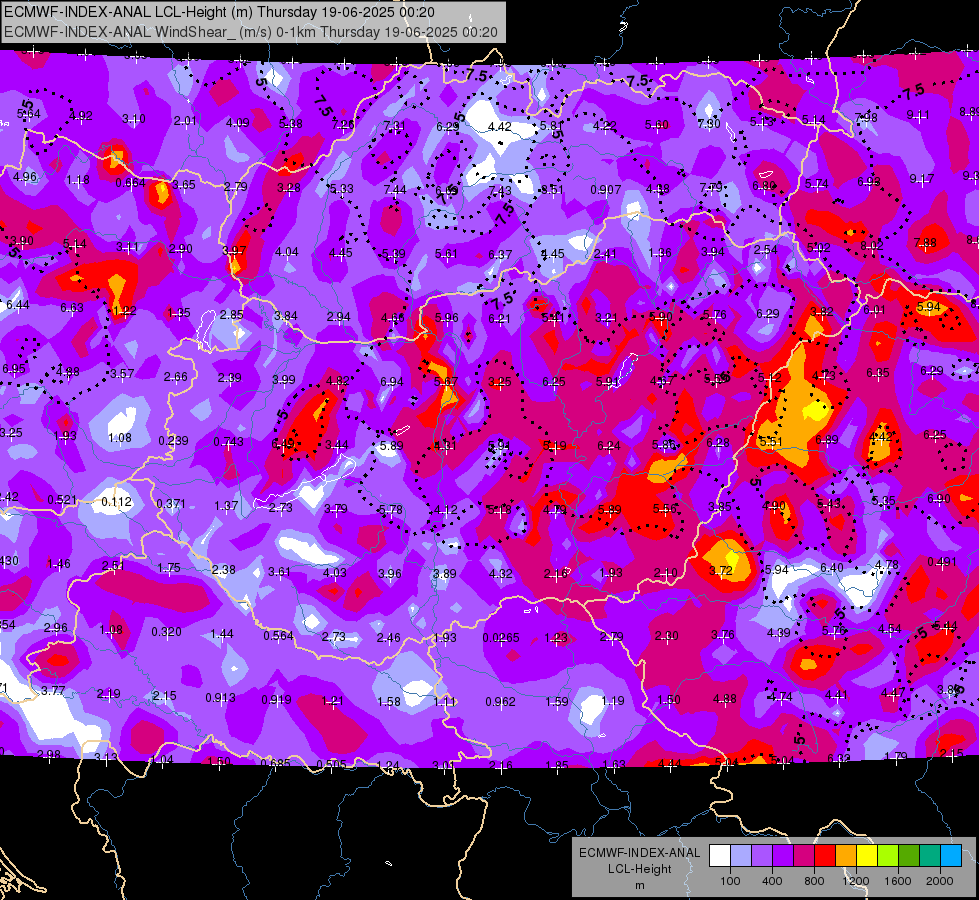Click legend tick label '2000'
979x900 pixels.
(940, 881)
